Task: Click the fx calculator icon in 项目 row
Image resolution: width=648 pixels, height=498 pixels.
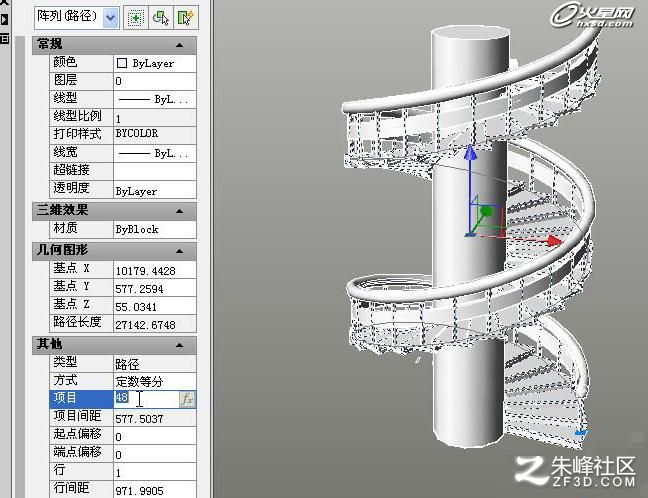Action: point(187,399)
